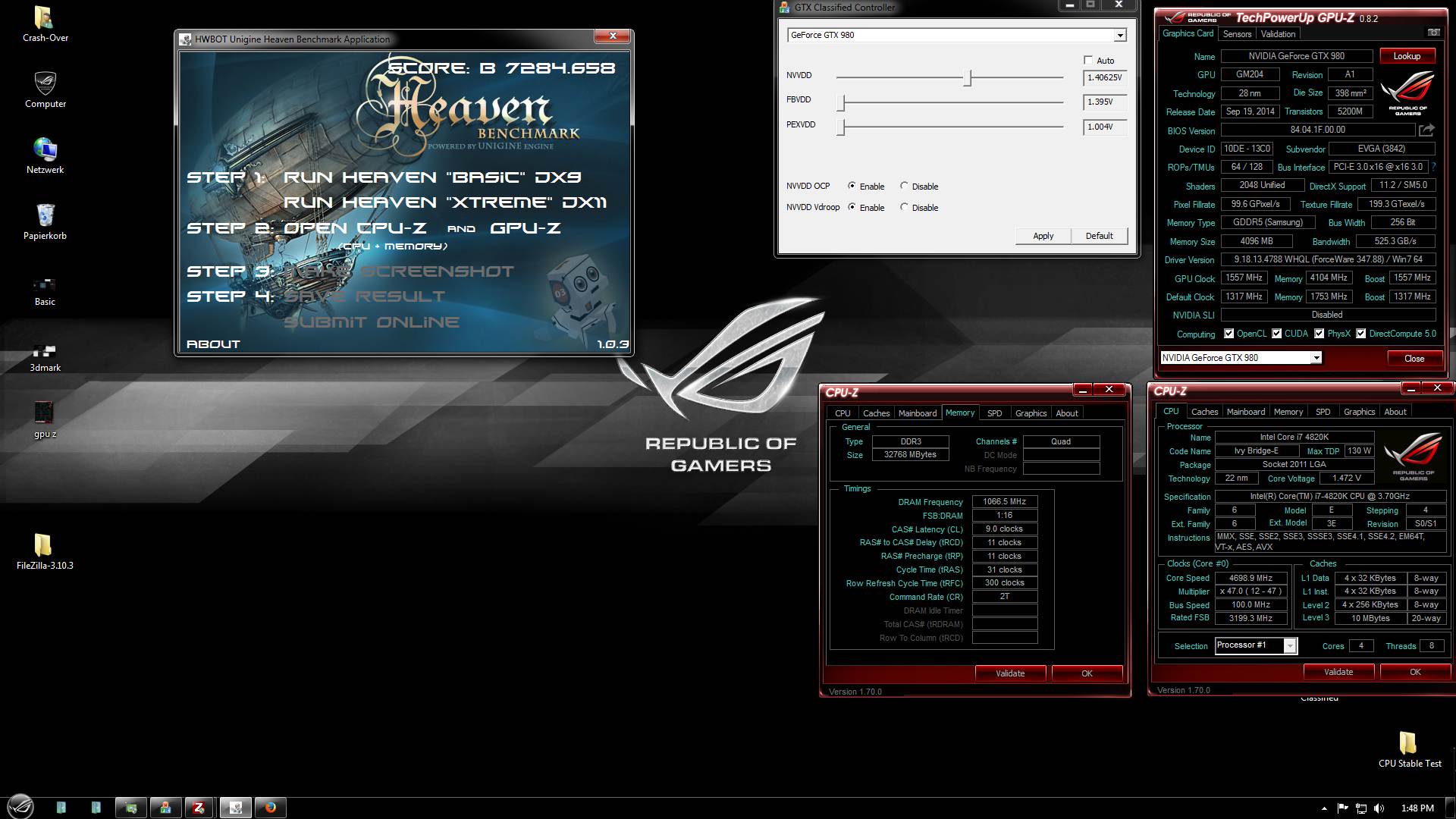This screenshot has height=819, width=1456.
Task: Open the GPU-Z graphics card selector dropdown
Action: tap(1316, 358)
